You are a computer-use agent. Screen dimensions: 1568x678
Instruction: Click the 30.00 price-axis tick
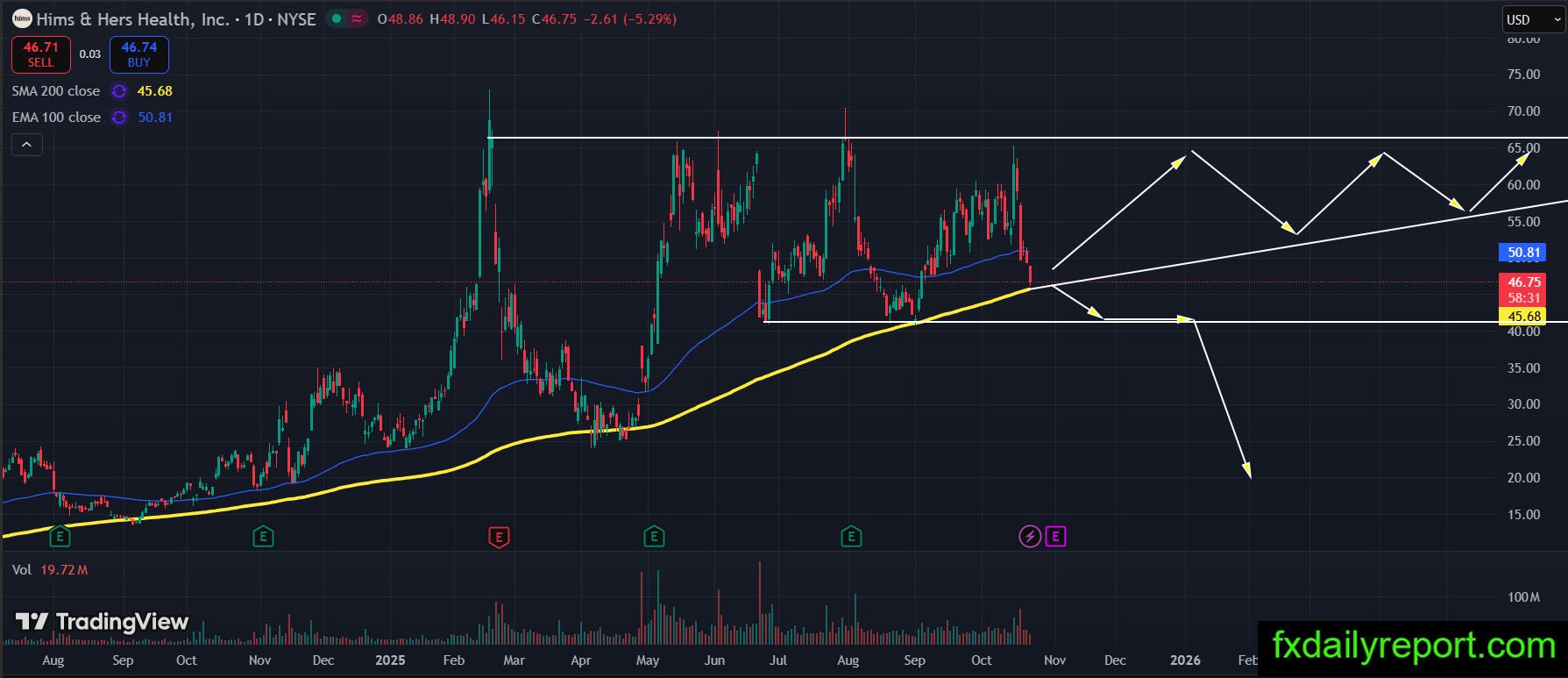[x=1523, y=404]
